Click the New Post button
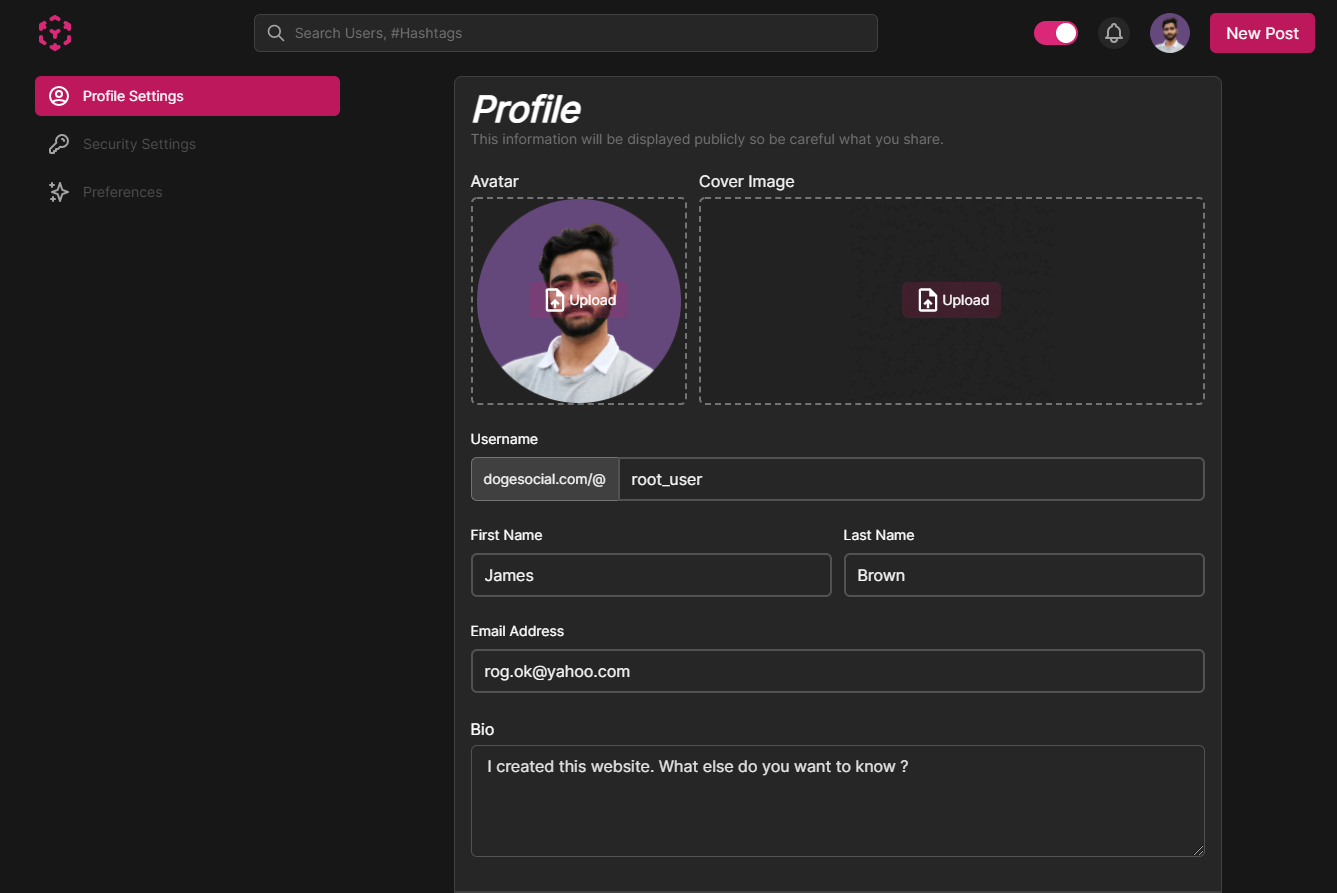The width and height of the screenshot is (1337, 893). [1262, 32]
